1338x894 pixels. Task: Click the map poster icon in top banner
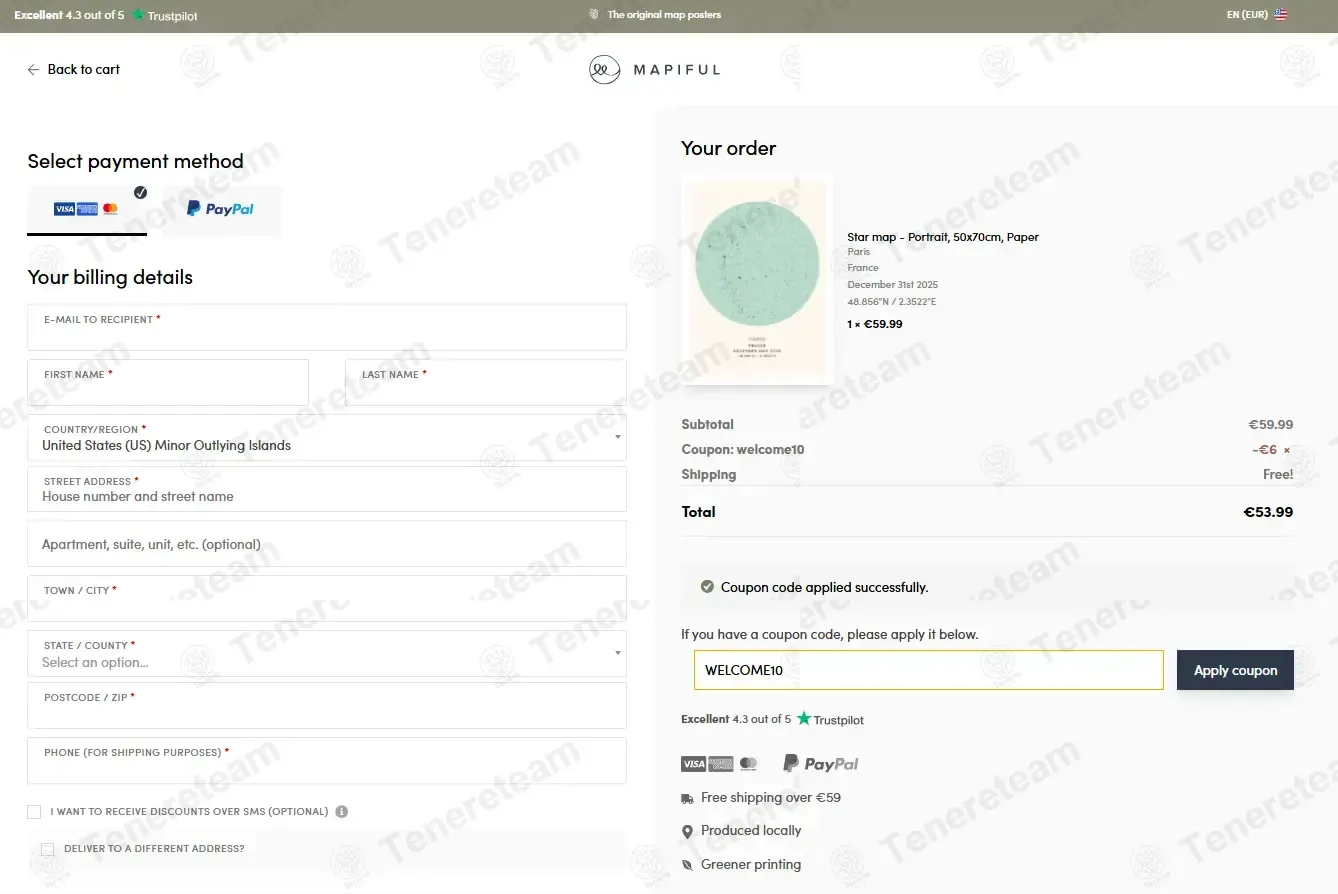[x=594, y=15]
